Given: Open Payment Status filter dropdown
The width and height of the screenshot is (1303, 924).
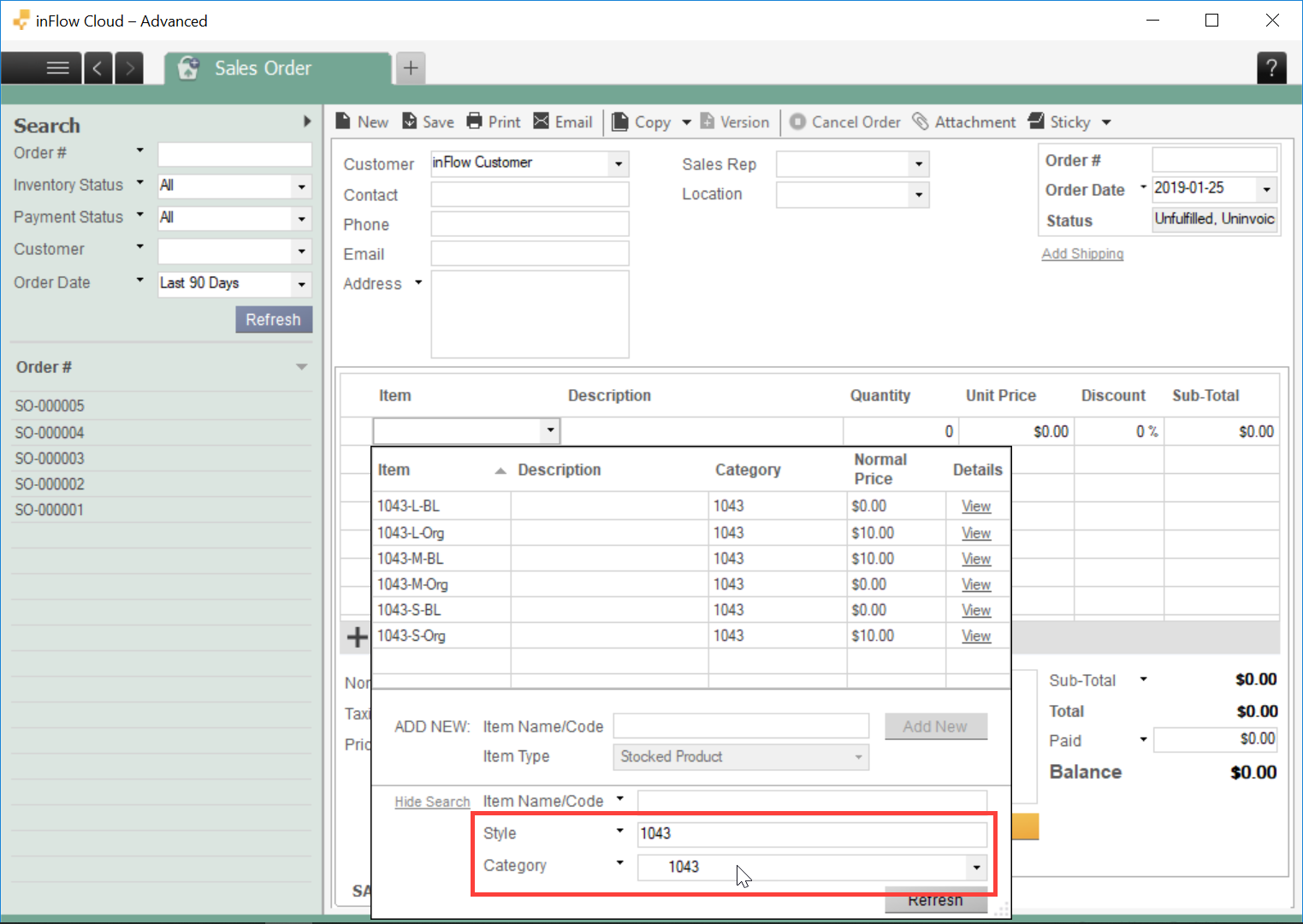Looking at the screenshot, I should tap(301, 218).
